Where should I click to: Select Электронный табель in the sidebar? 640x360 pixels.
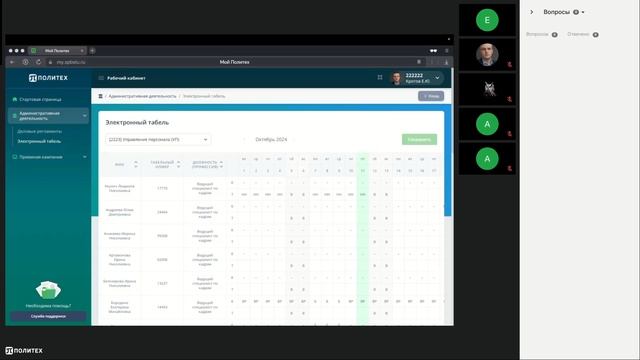pos(39,141)
